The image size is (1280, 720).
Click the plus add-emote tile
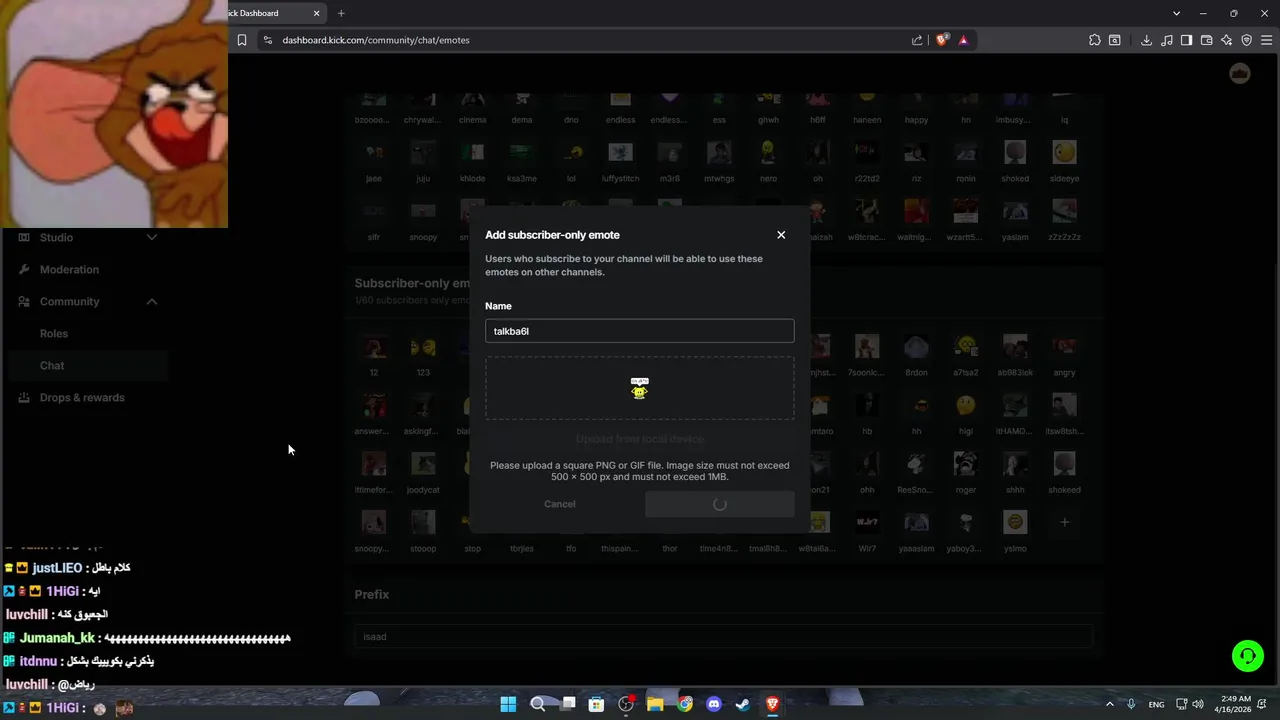pyautogui.click(x=1065, y=522)
